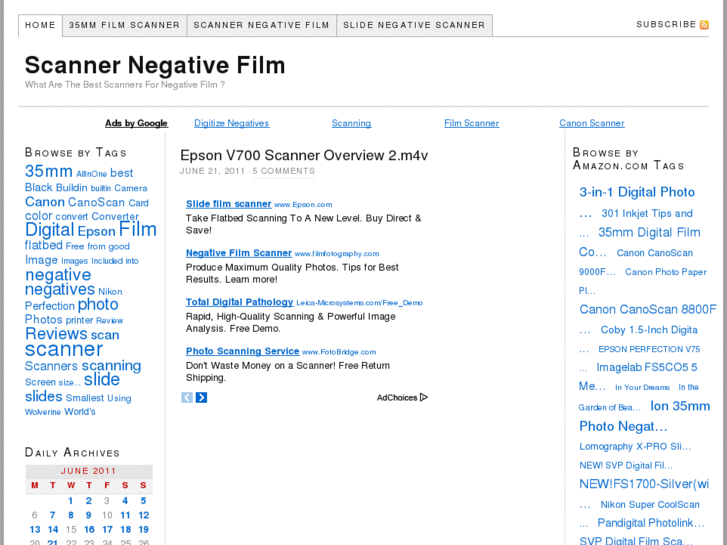The image size is (727, 545).
Task: Open the Film Scanner ad link
Action: click(x=472, y=123)
